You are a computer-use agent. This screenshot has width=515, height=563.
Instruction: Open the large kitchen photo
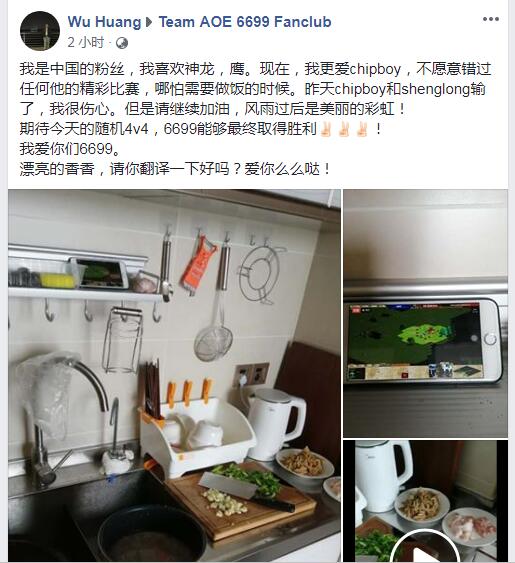point(174,376)
